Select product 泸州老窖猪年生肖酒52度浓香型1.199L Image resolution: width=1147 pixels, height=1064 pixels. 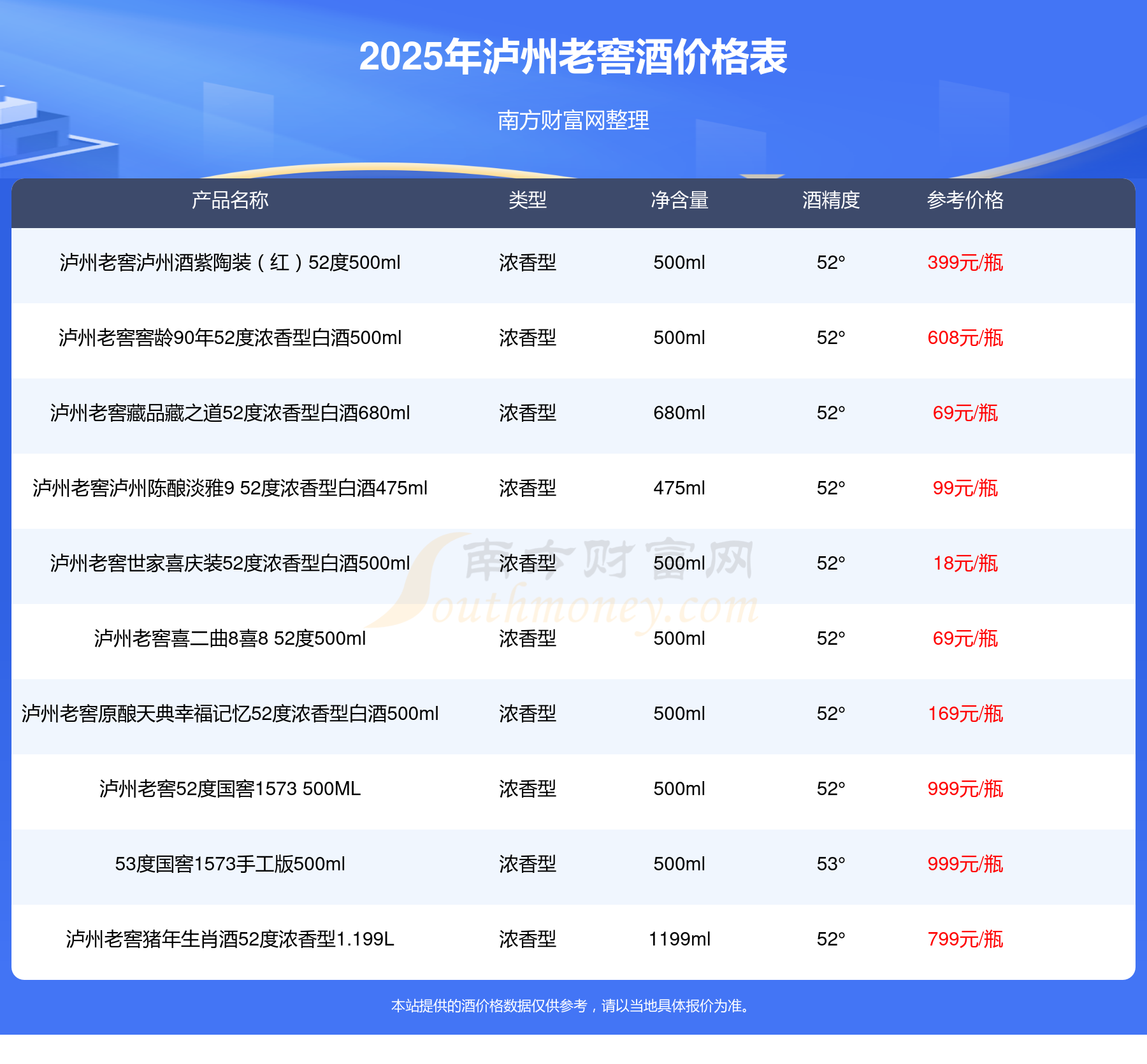(x=230, y=939)
